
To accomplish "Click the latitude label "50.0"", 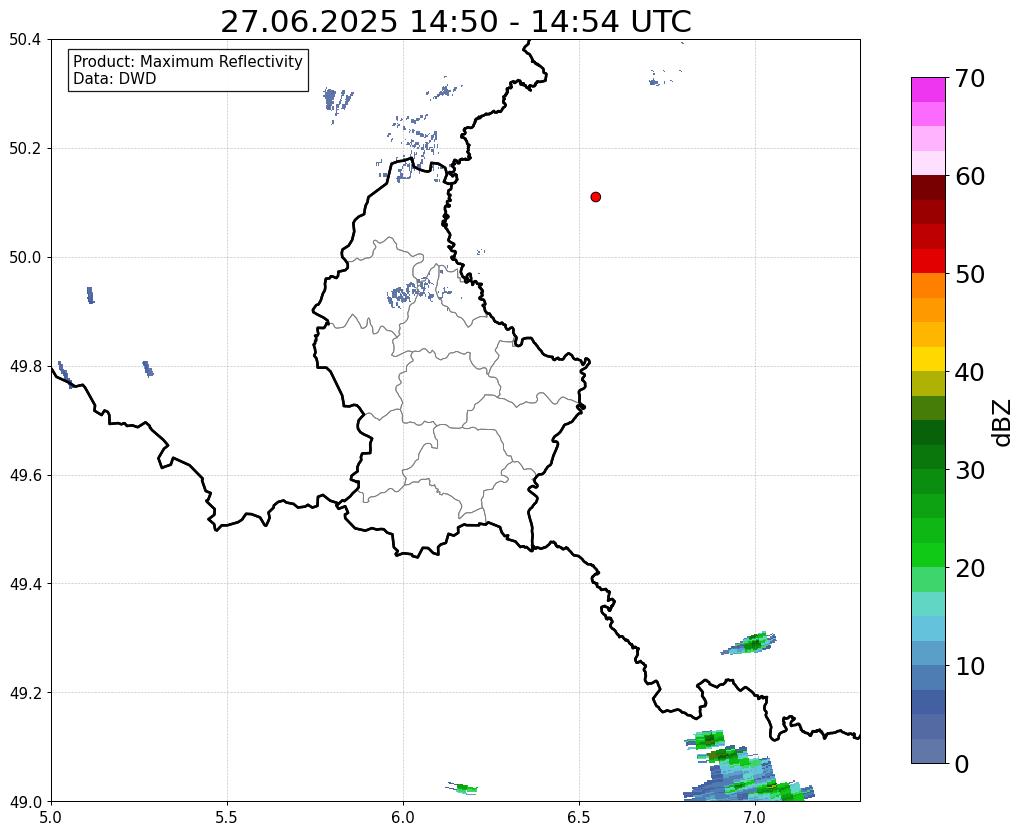I will click(25, 258).
